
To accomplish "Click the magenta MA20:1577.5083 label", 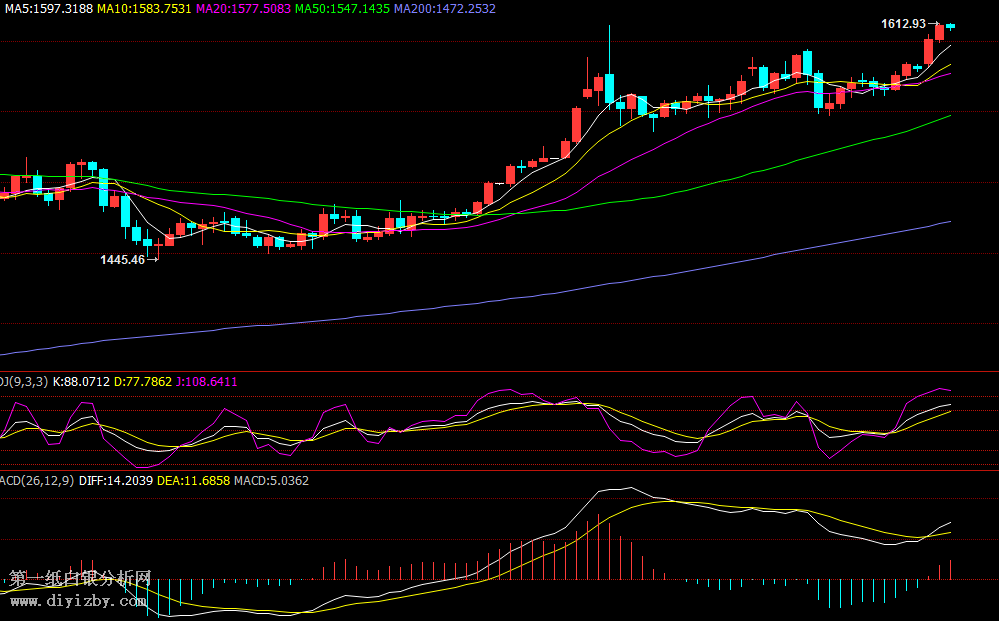I will (x=243, y=8).
